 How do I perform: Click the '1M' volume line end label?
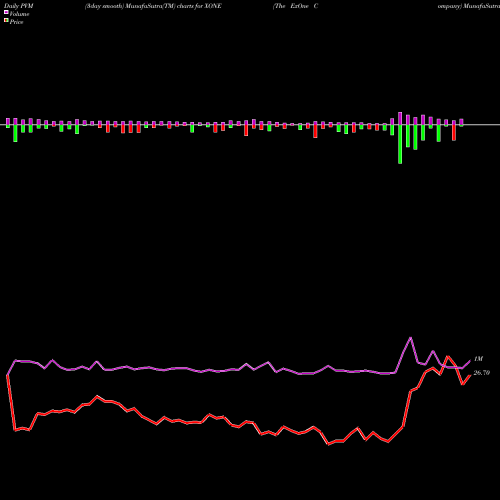(478, 359)
